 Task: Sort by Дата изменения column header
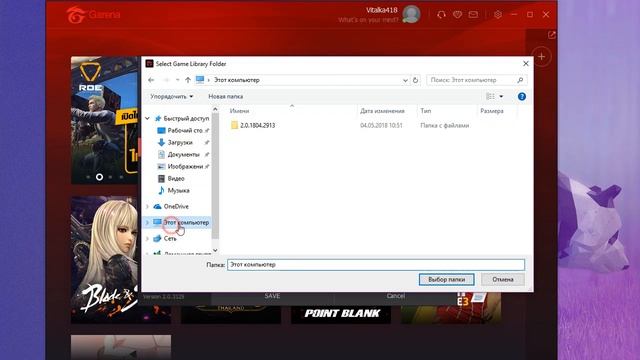click(382, 111)
